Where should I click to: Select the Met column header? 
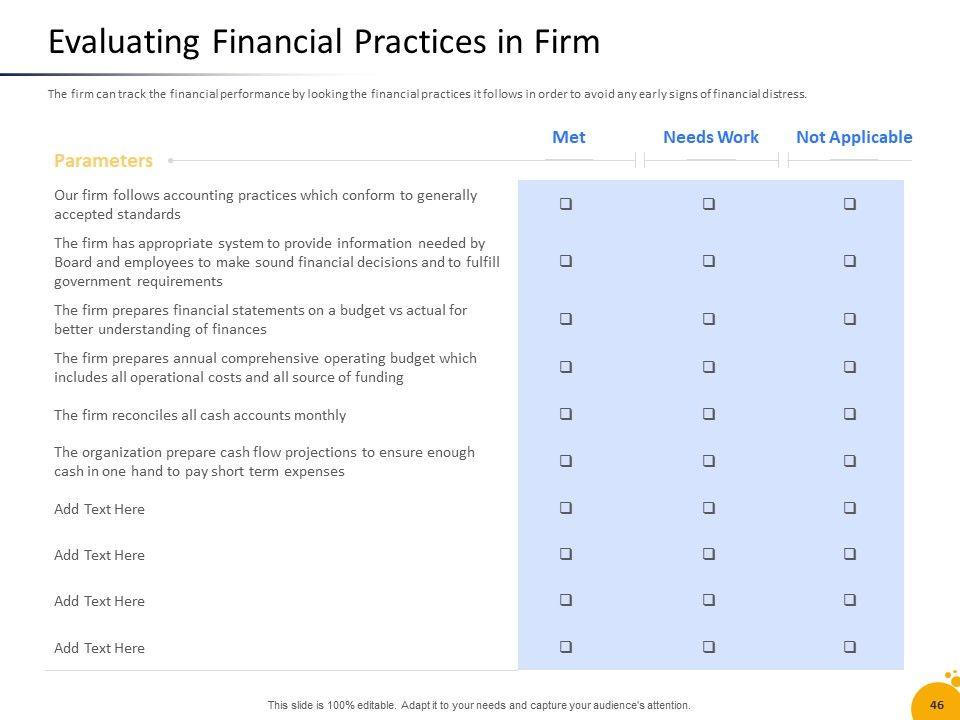(x=569, y=138)
